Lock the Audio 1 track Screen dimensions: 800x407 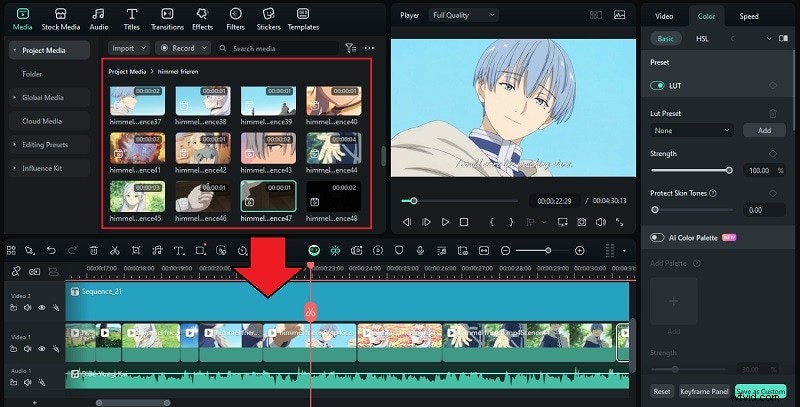pyautogui.click(x=14, y=382)
